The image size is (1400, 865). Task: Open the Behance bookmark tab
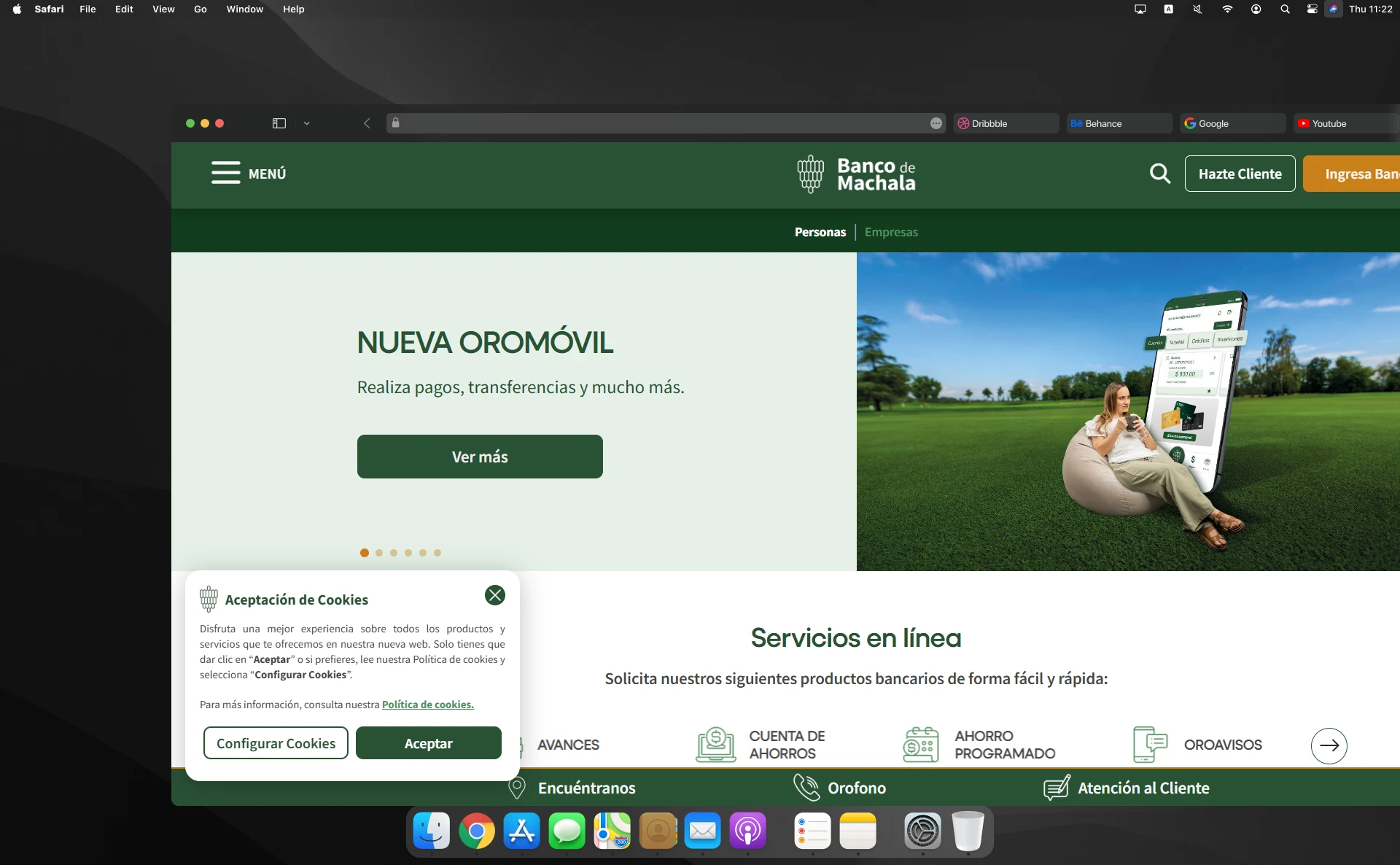[x=1119, y=123]
